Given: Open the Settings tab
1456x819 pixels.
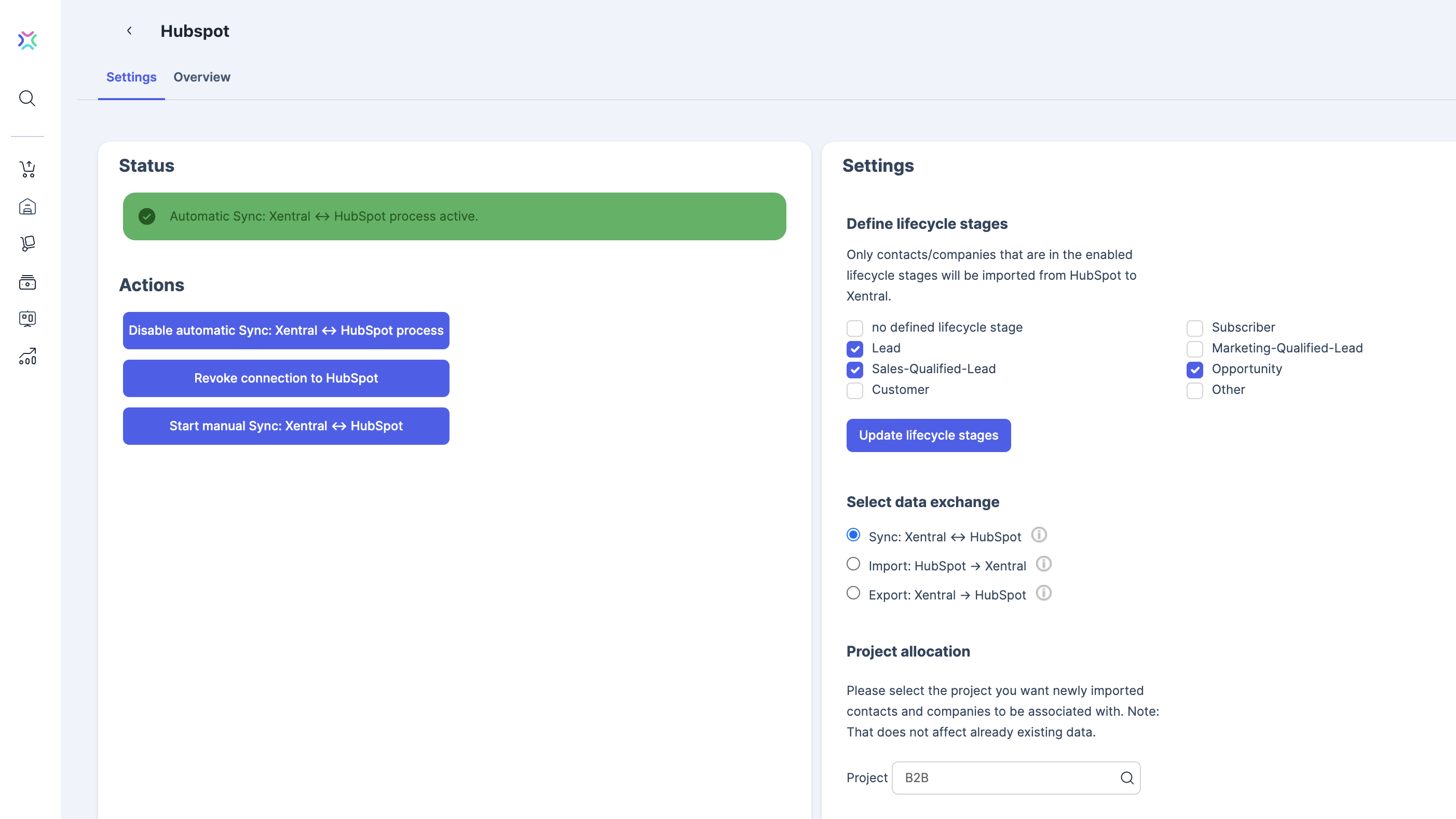Looking at the screenshot, I should click(131, 77).
